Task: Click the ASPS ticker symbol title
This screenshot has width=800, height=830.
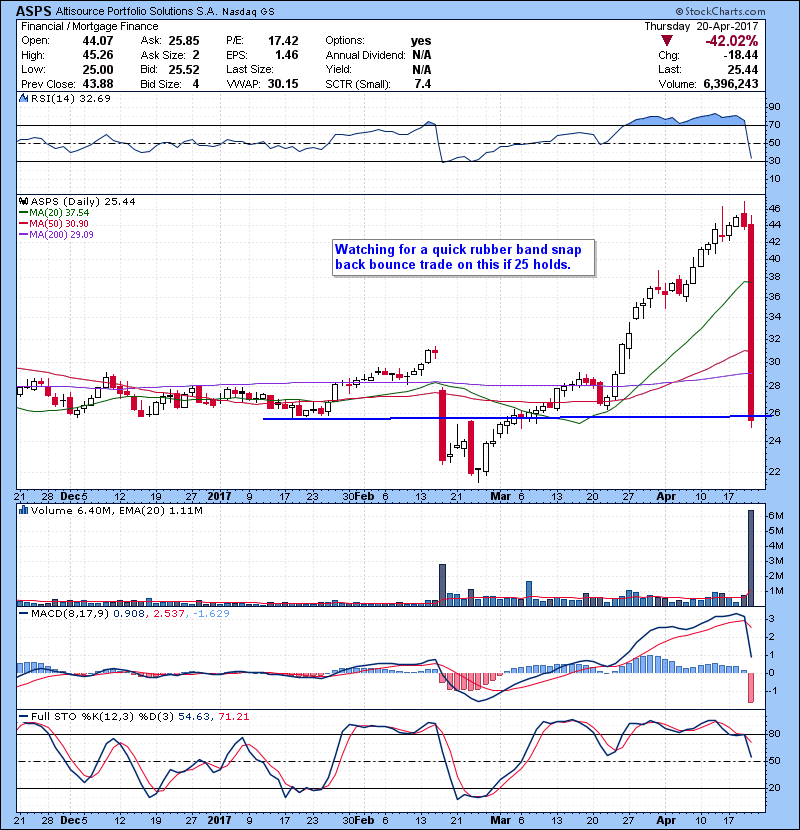Action: tap(33, 11)
